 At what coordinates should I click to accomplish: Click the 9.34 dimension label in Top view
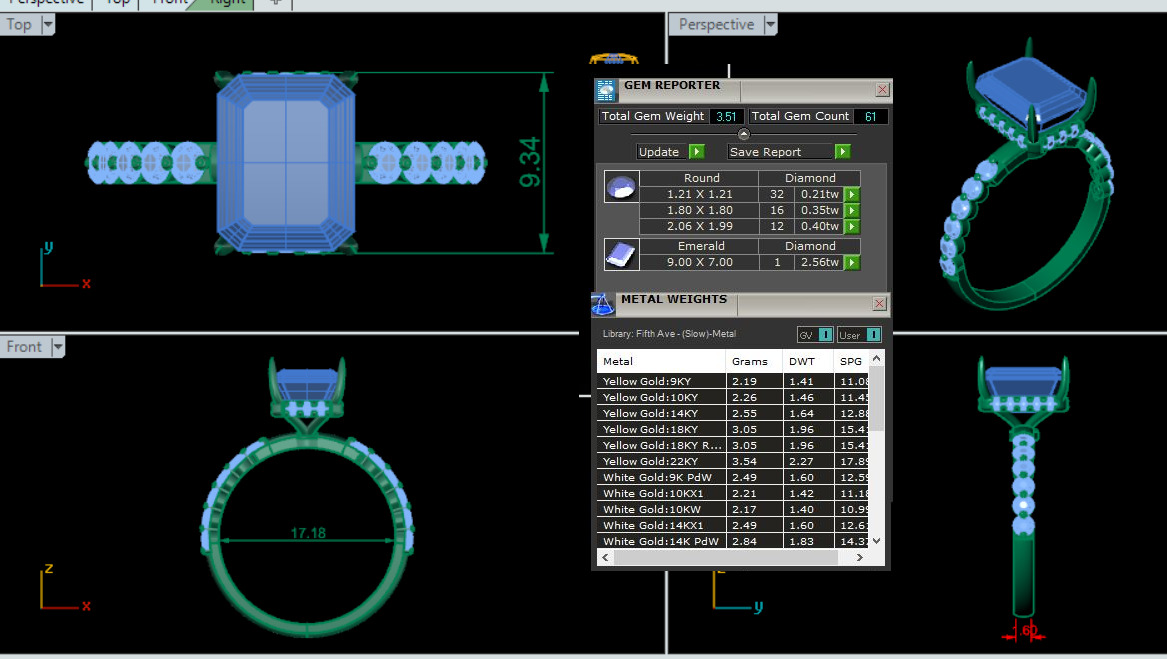[x=530, y=162]
